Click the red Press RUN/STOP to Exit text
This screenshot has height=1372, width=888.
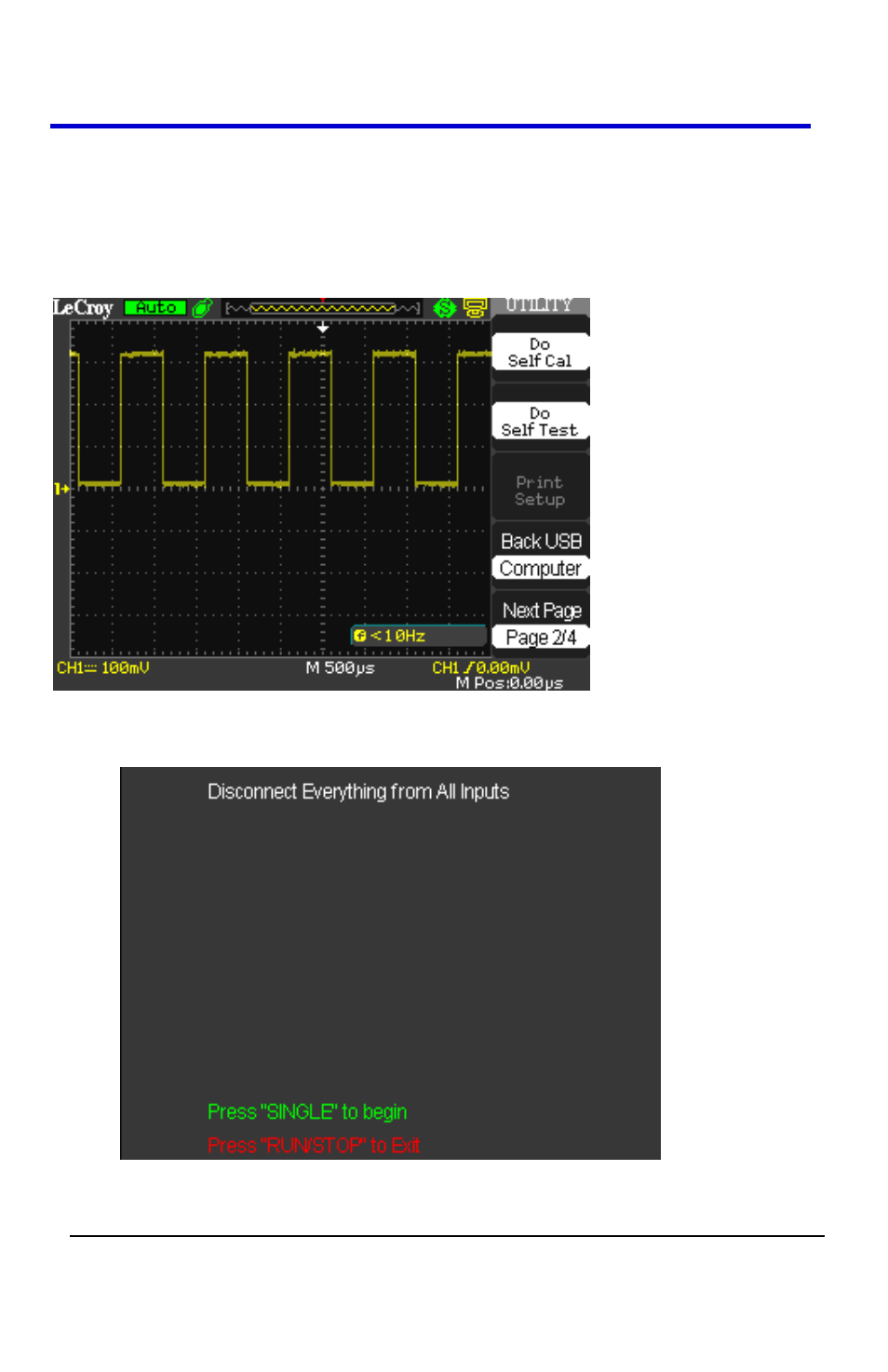[x=314, y=1146]
